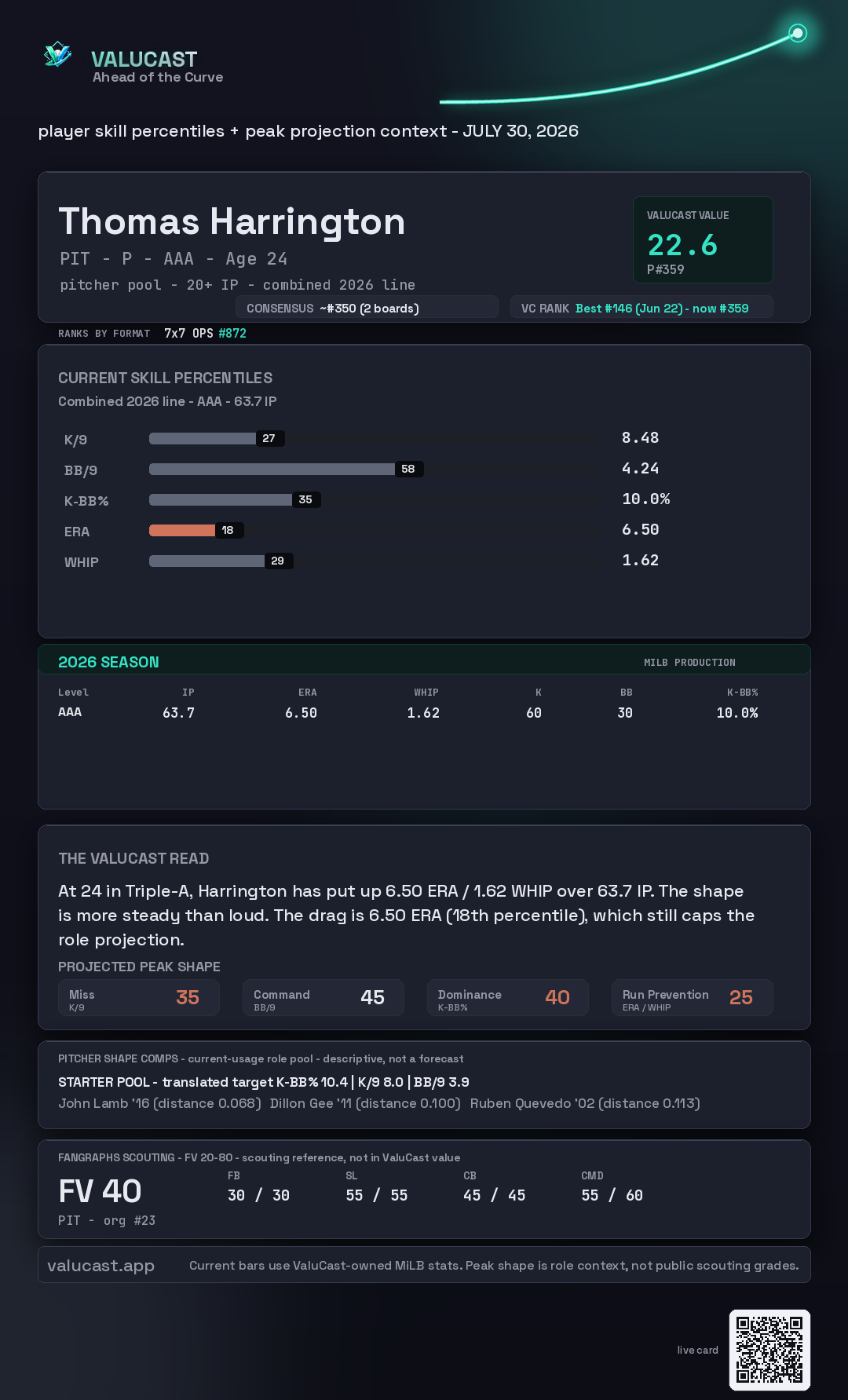Click the Thomas Harrington player name
Screen dimensions: 848x1400
point(232,221)
